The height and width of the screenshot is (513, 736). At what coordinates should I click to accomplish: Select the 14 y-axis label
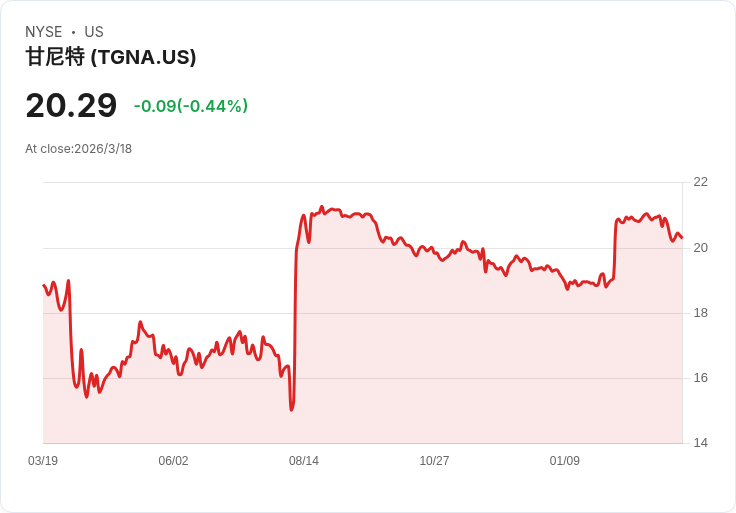coord(700,443)
